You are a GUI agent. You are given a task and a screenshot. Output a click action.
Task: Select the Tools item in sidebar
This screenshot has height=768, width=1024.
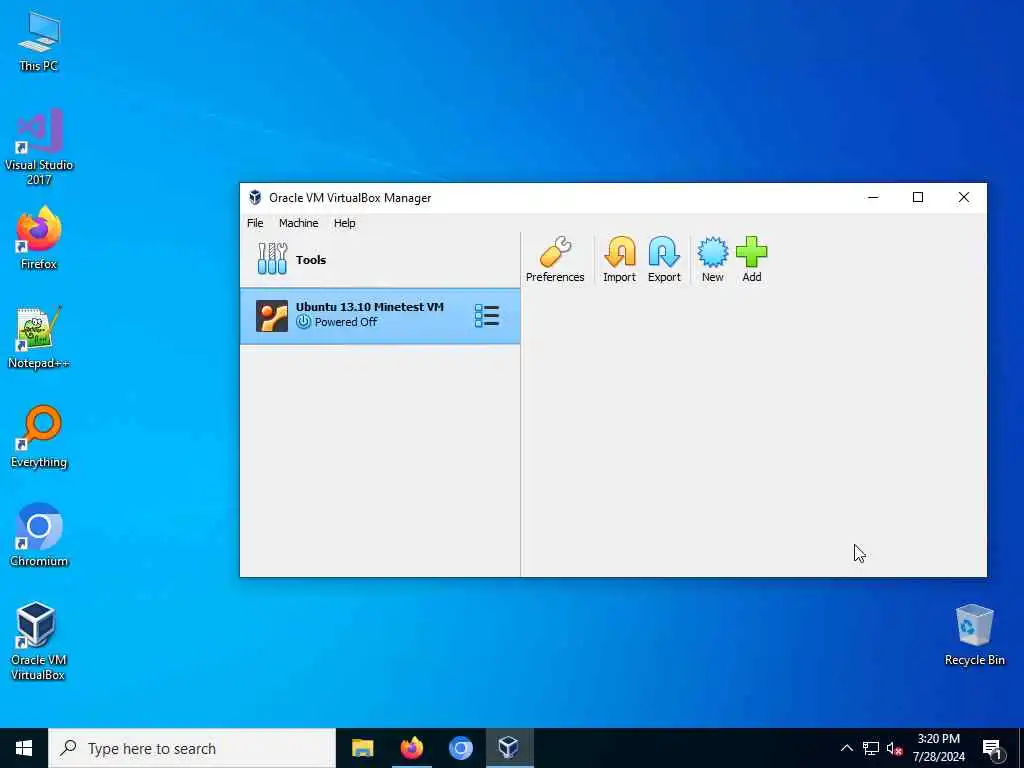coord(380,259)
